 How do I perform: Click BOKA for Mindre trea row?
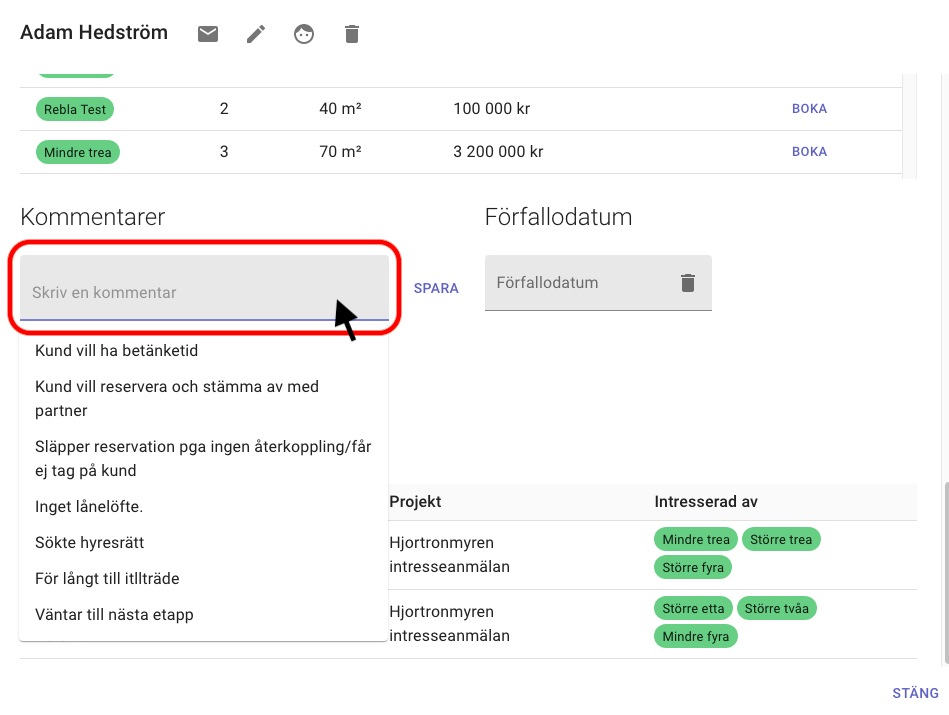tap(809, 152)
